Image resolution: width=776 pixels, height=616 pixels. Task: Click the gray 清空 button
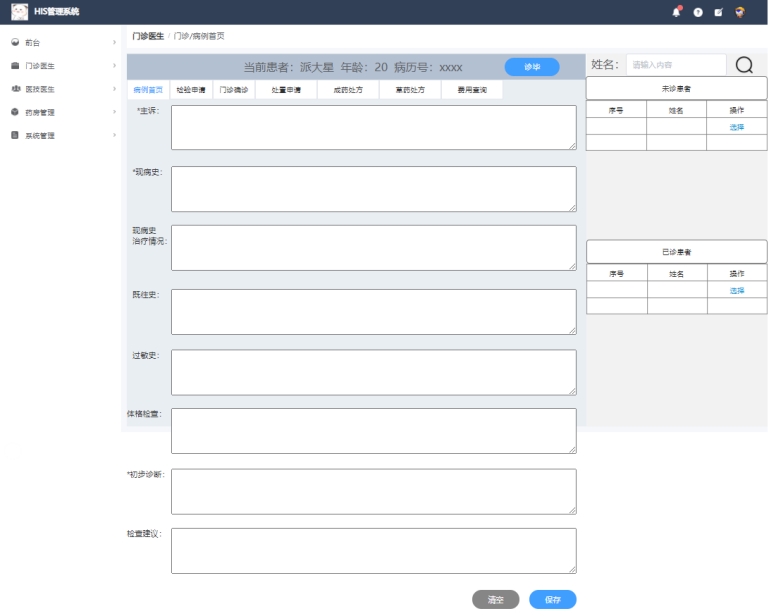pyautogui.click(x=495, y=600)
